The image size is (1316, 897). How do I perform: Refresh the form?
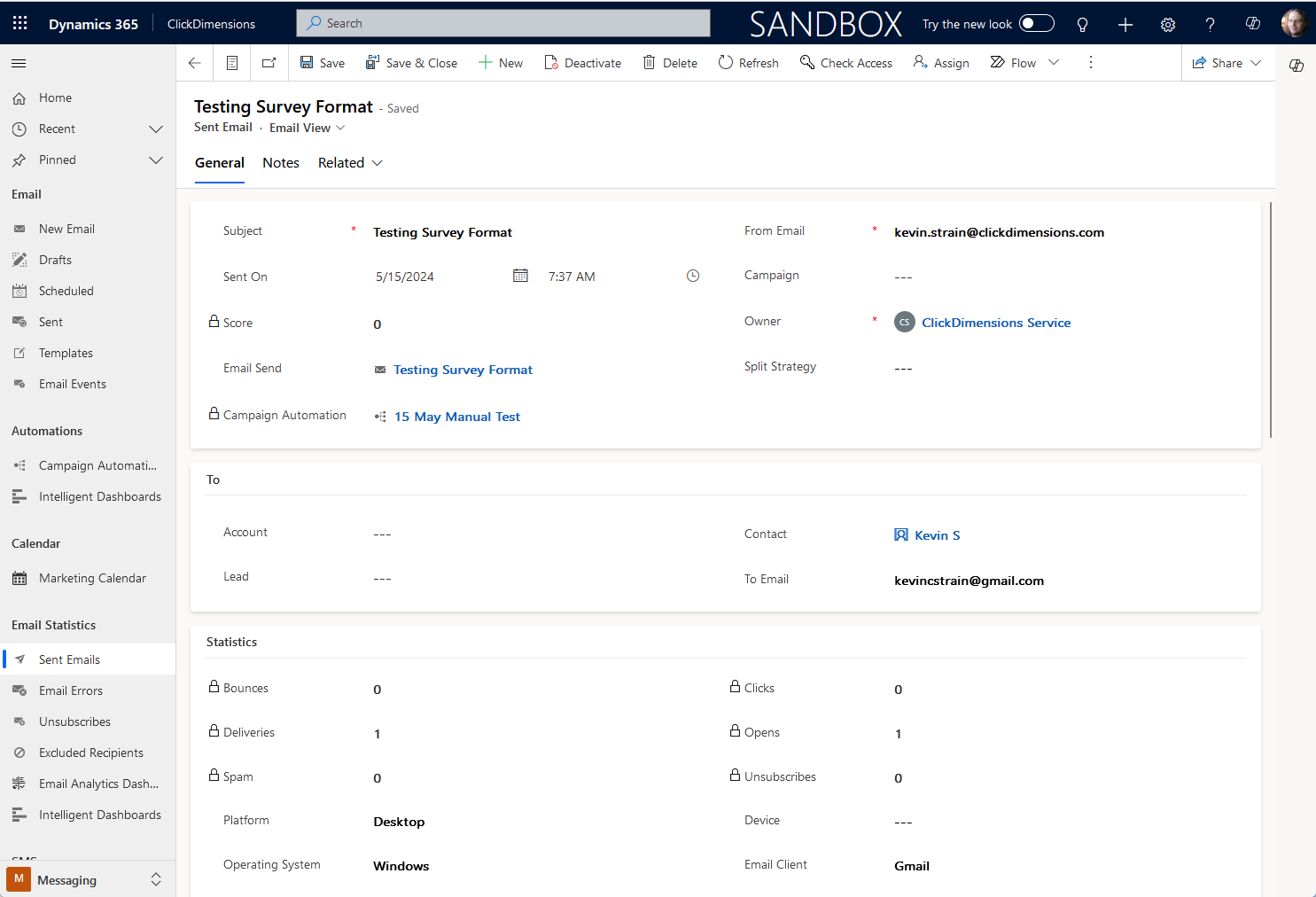749,63
